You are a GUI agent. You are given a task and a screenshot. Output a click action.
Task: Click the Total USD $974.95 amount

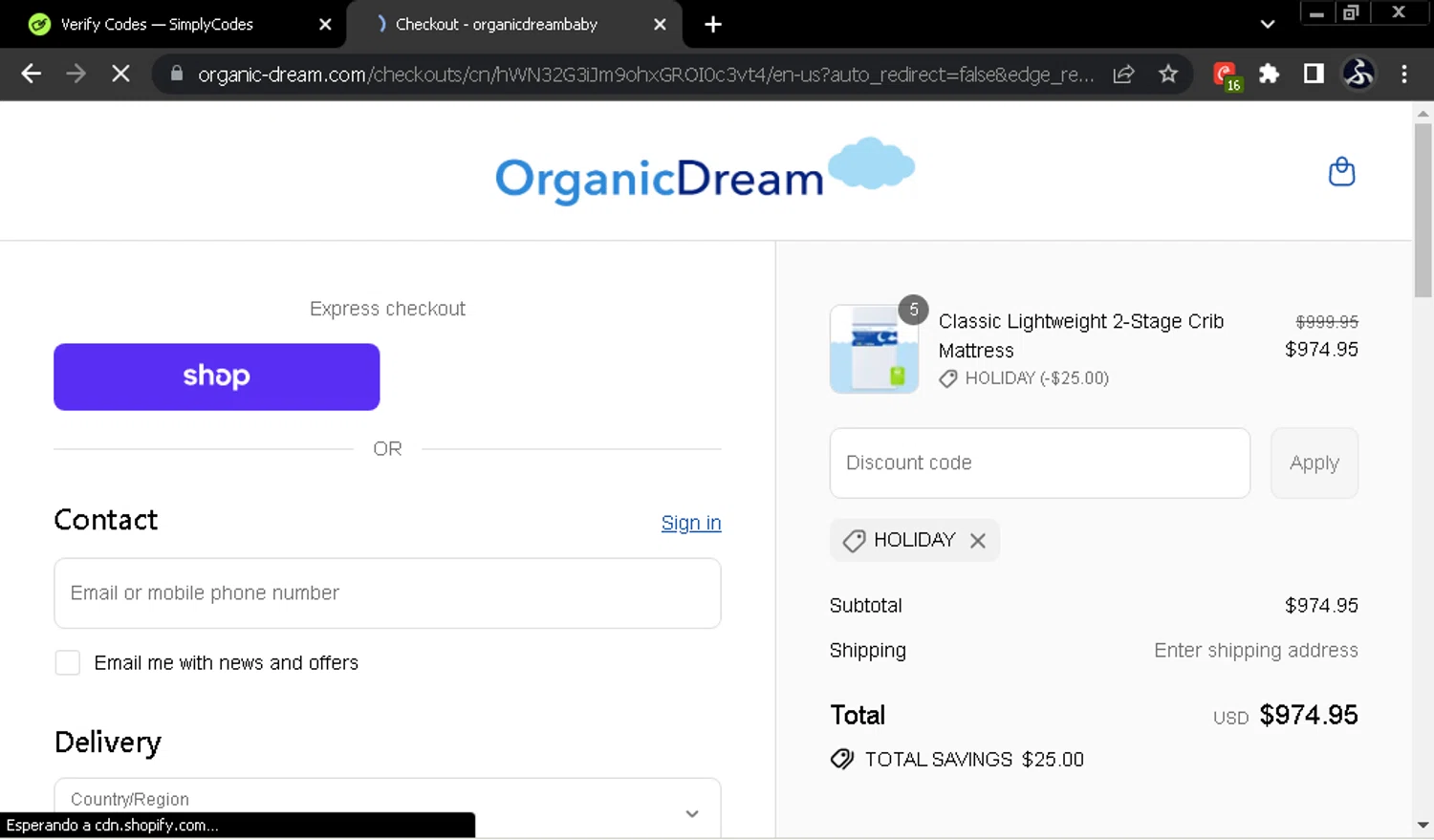point(1309,715)
